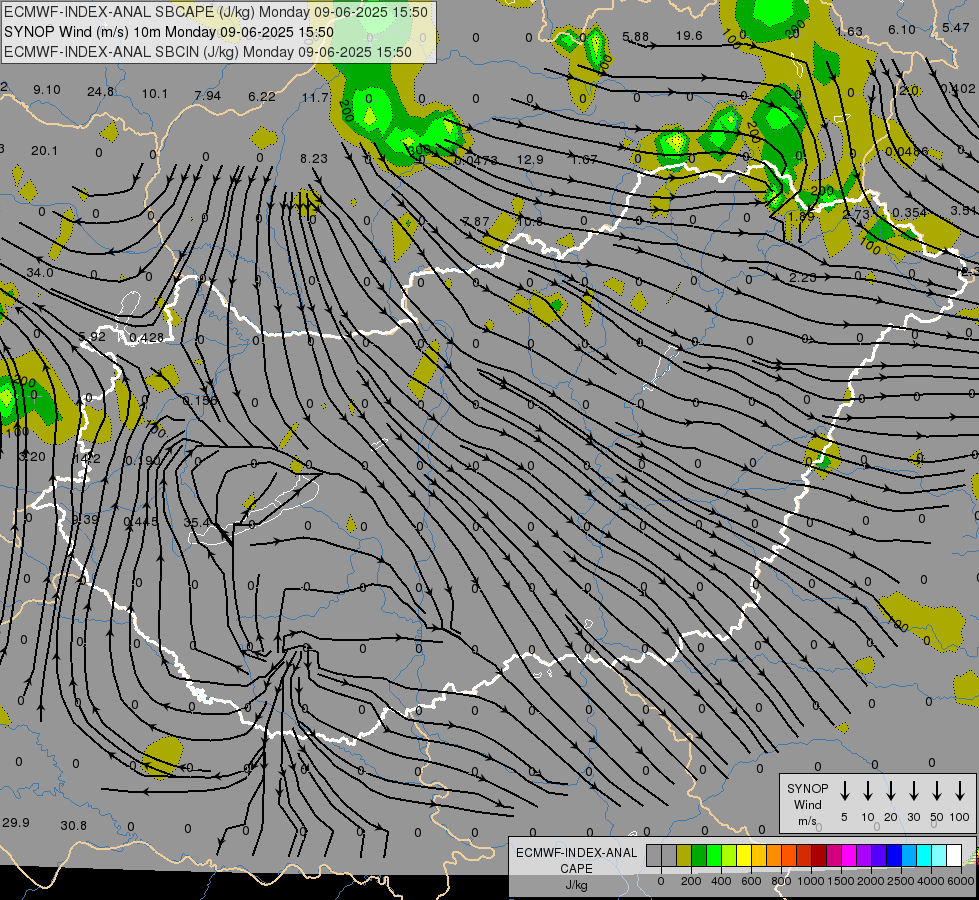Click the map value 3.20
Screen dimensions: 979x900
[x=32, y=457]
